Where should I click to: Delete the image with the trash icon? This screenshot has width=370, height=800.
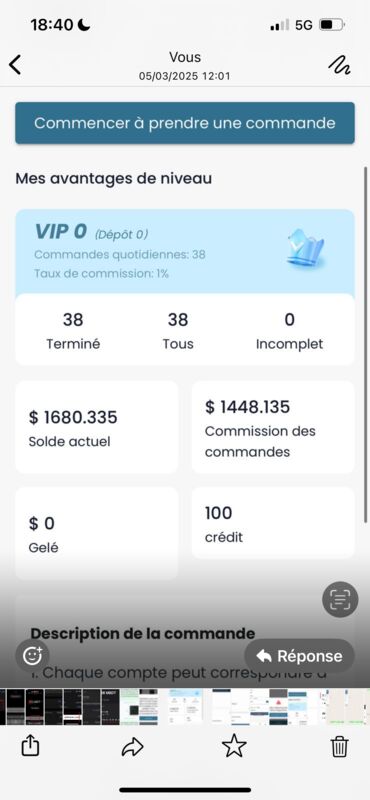click(339, 747)
